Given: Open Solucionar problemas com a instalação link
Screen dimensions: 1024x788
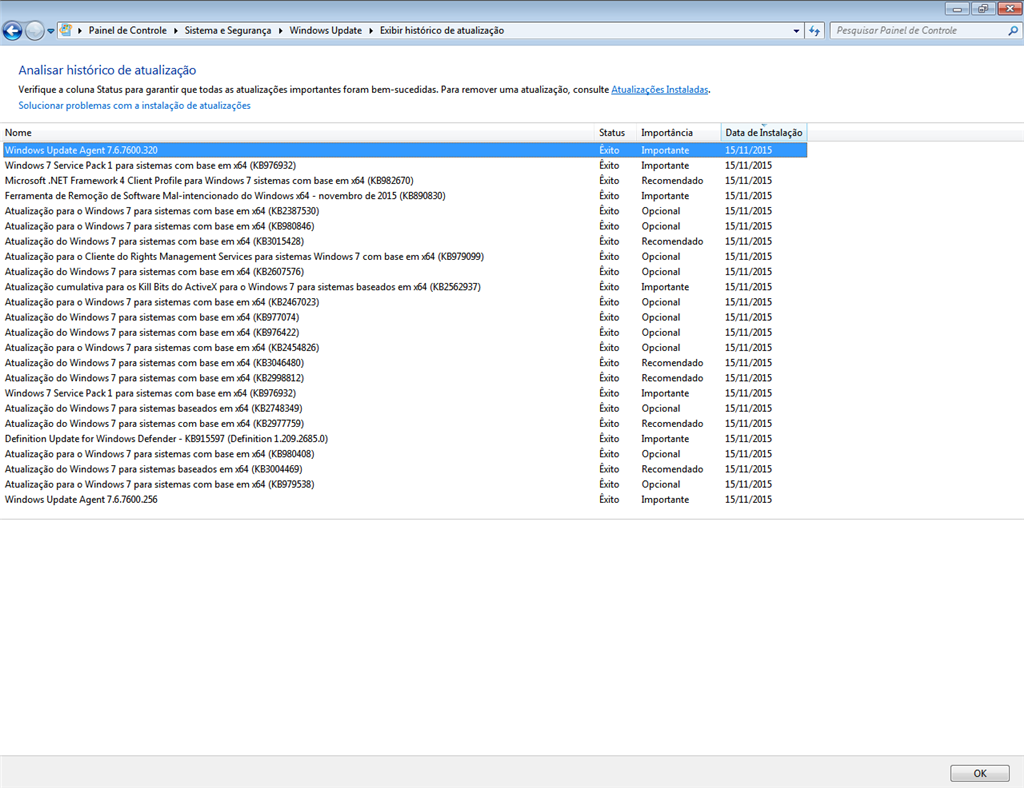Looking at the screenshot, I should [x=134, y=105].
